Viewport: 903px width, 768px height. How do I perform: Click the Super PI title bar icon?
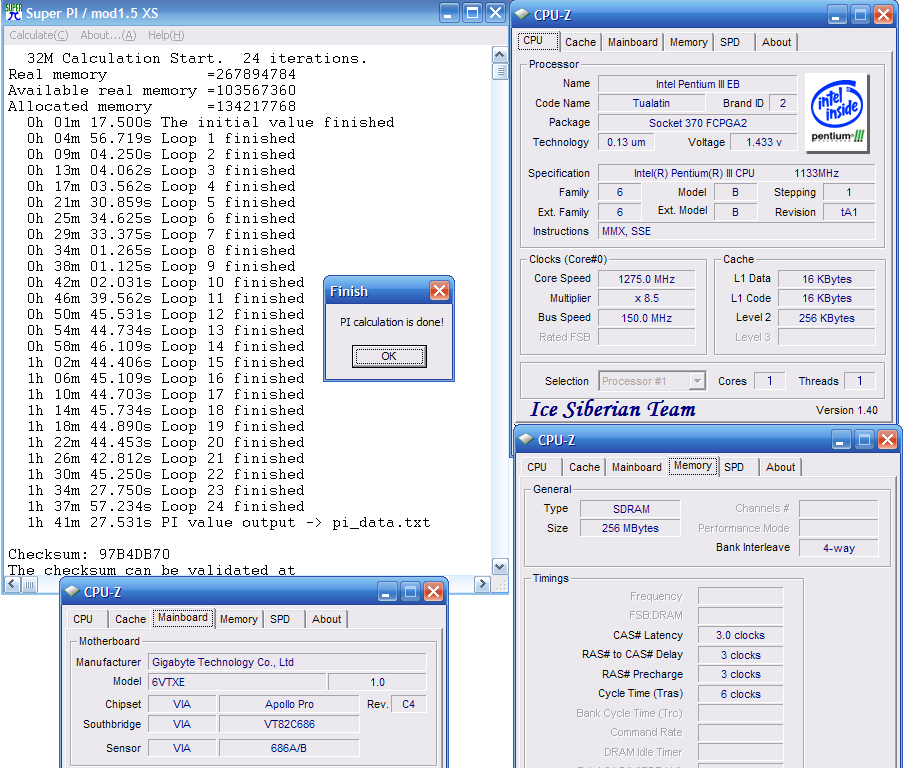pos(13,13)
